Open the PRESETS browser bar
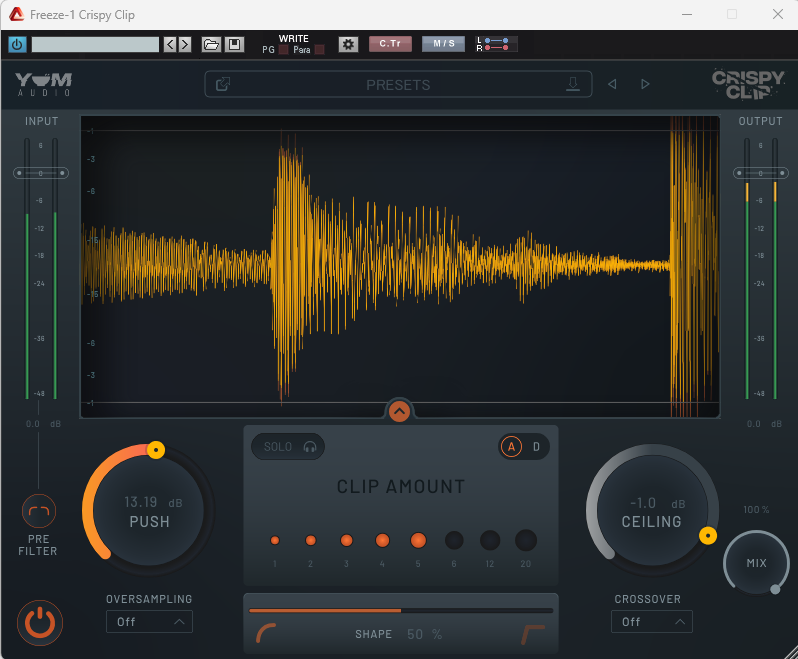Viewport: 798px width, 659px height. (398, 84)
